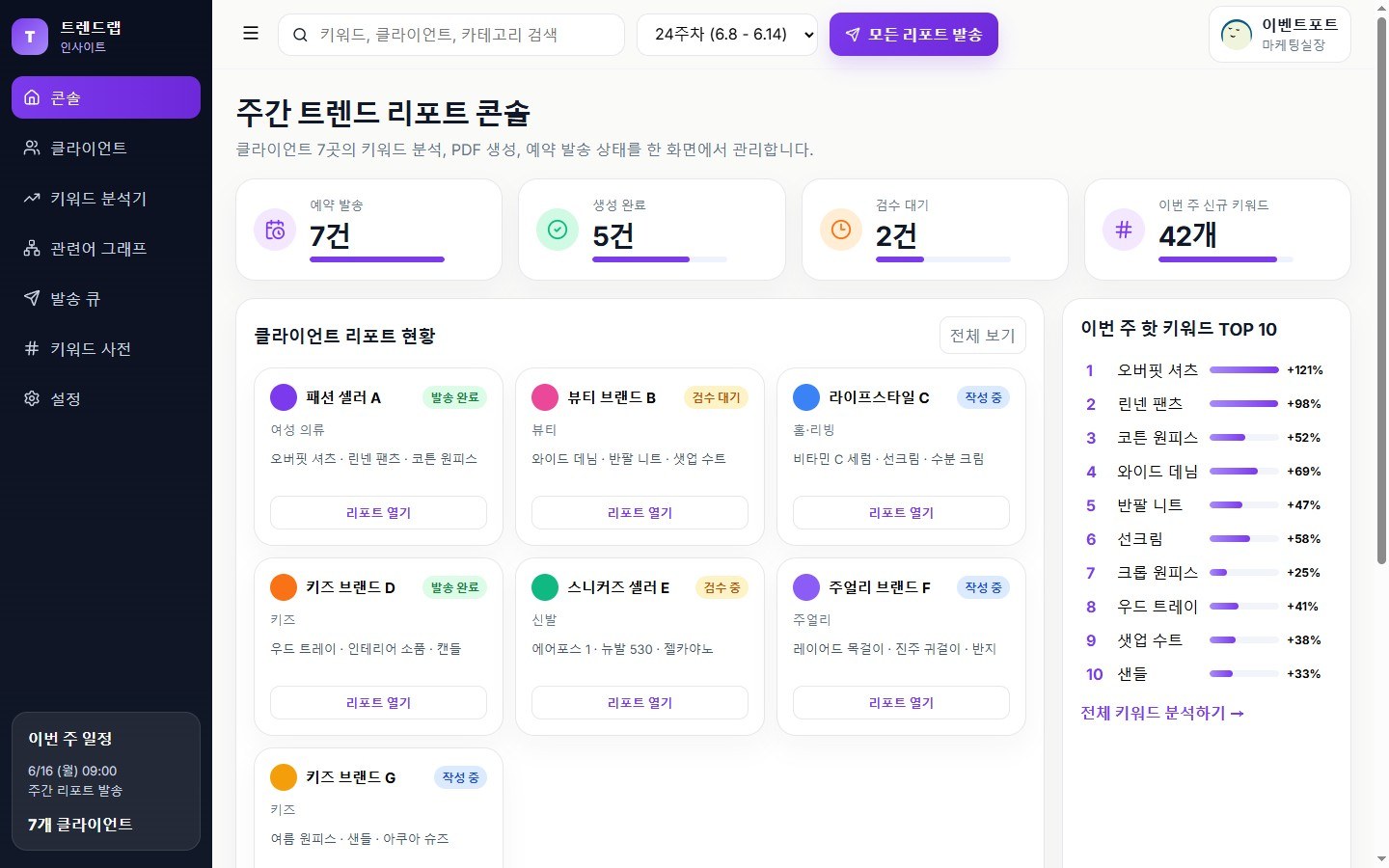Image resolution: width=1389 pixels, height=868 pixels.
Task: Open report for 패션 셀러 A
Action: click(x=378, y=513)
